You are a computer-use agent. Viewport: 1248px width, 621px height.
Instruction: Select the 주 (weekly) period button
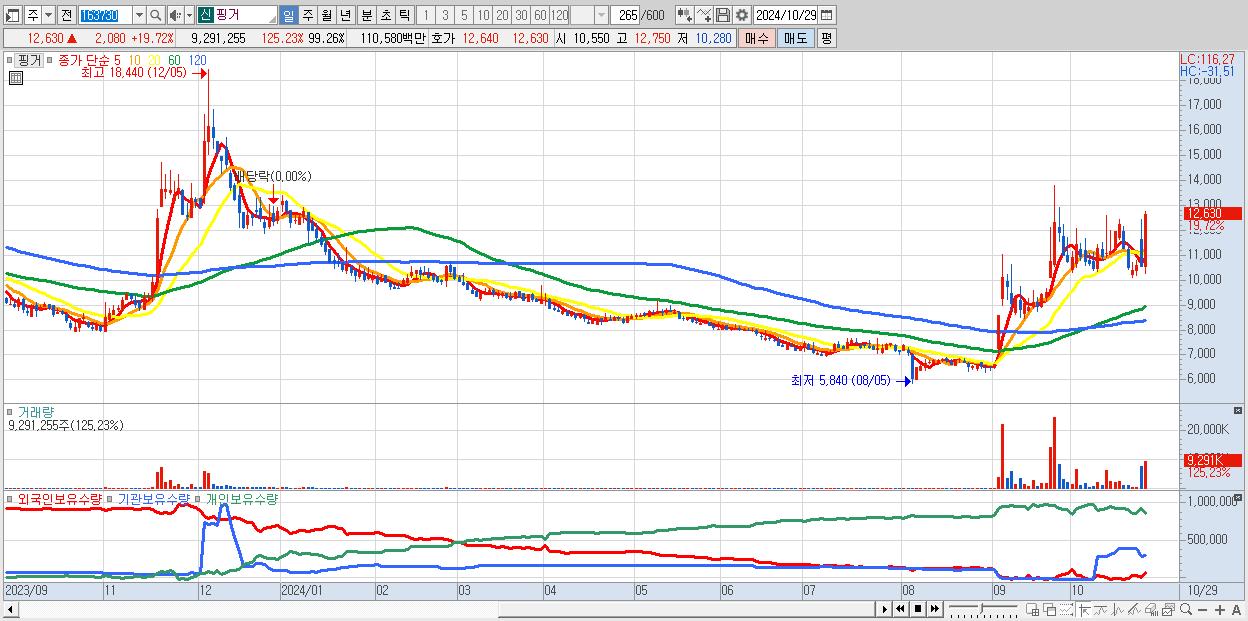coord(307,15)
